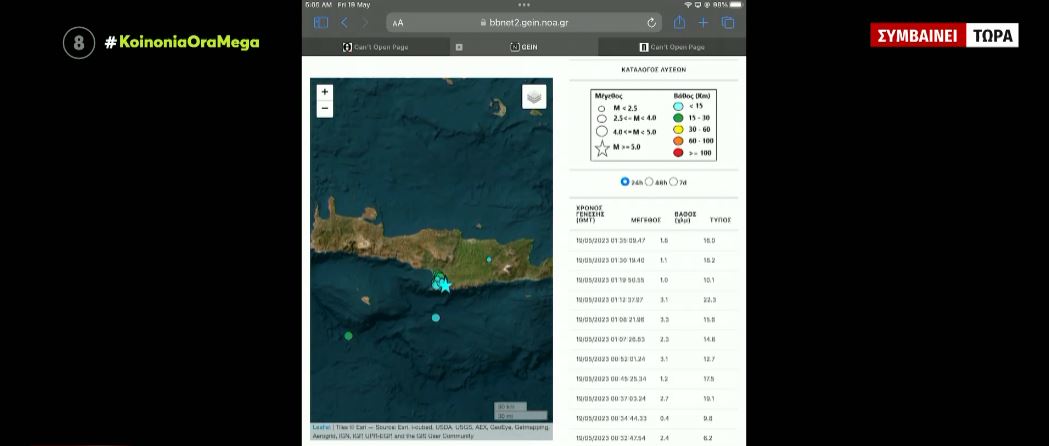Switch to the GEIN tab
Viewport: 1049px width, 446px height.
pyautogui.click(x=524, y=47)
